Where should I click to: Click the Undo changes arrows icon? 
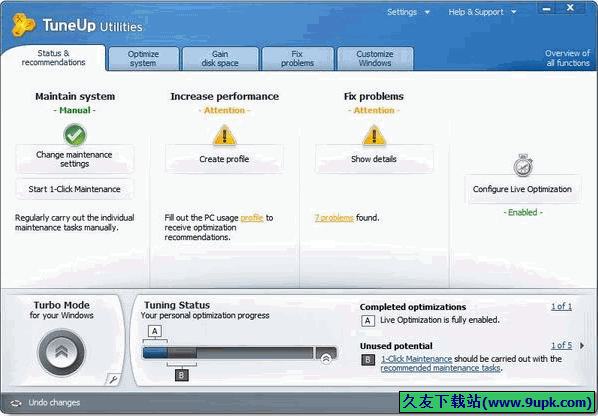click(16, 403)
